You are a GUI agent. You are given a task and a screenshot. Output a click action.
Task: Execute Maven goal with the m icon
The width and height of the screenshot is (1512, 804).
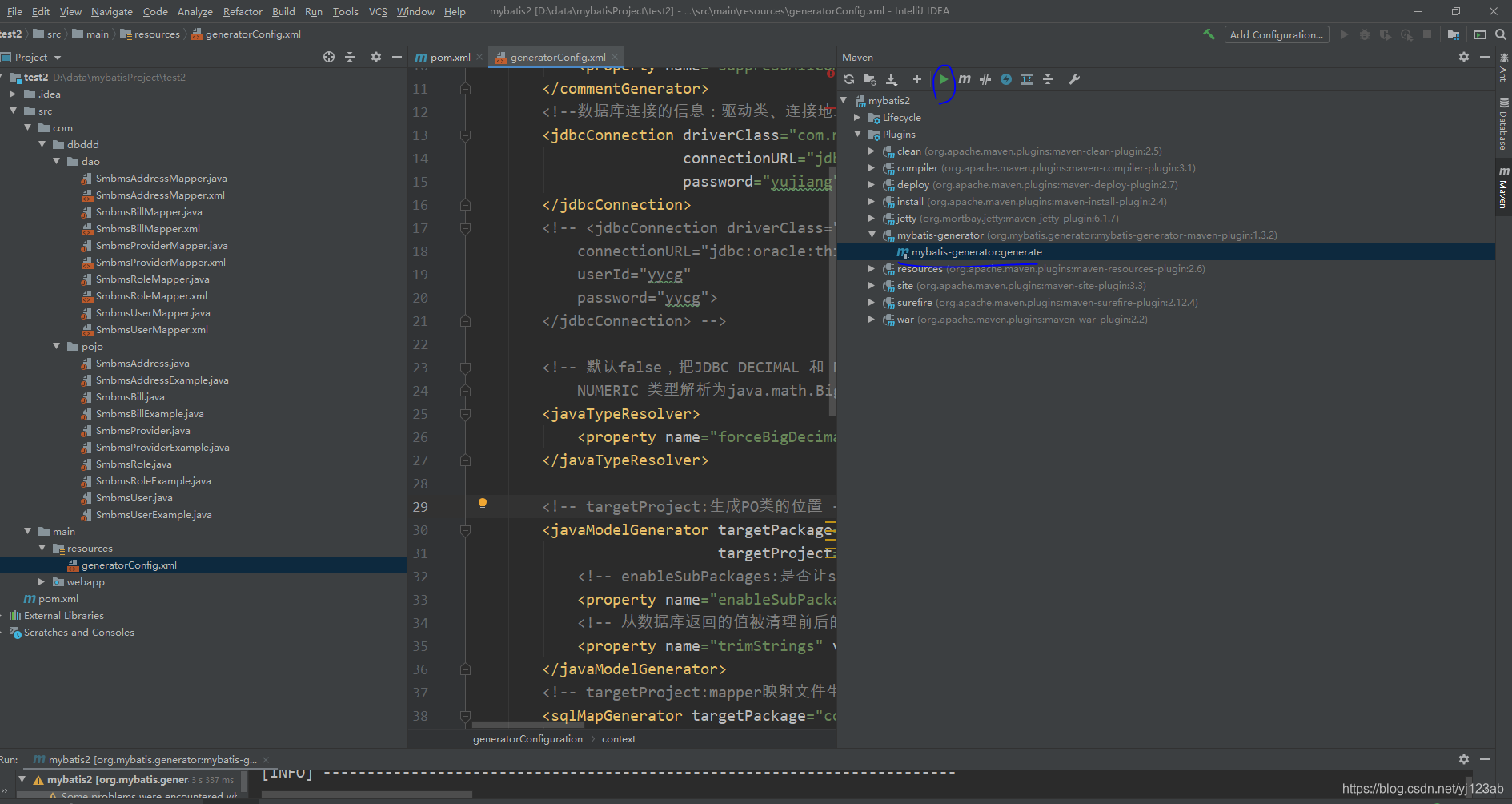coord(965,79)
